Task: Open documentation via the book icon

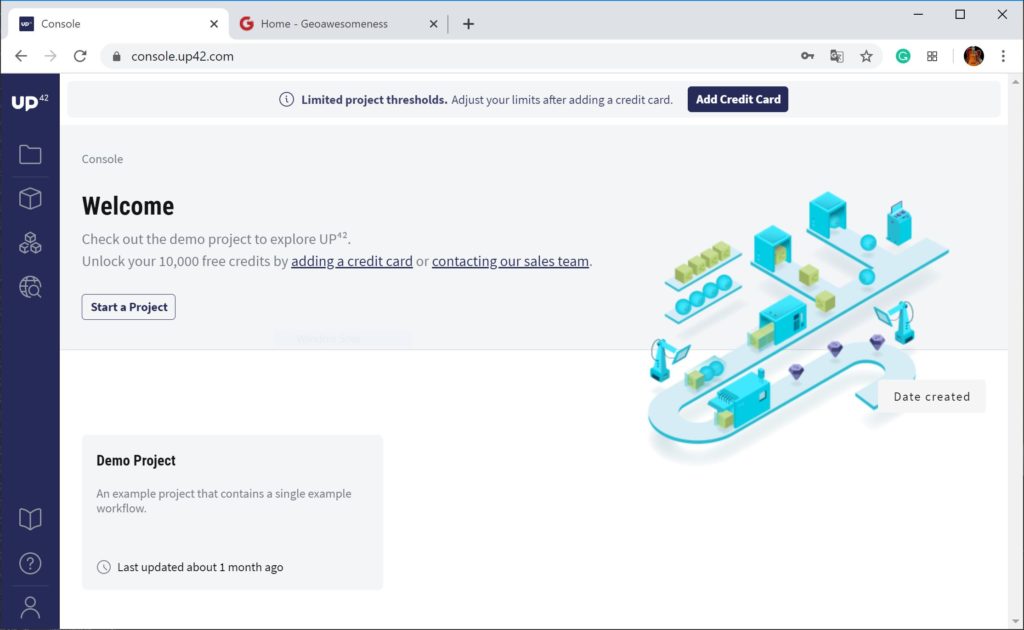Action: pyautogui.click(x=30, y=519)
